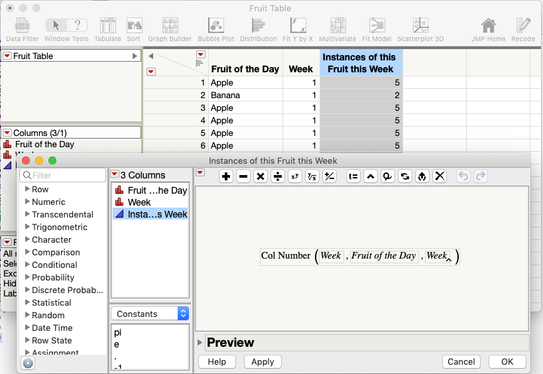
Task: Open the Distribution platform icon
Action: (x=258, y=30)
